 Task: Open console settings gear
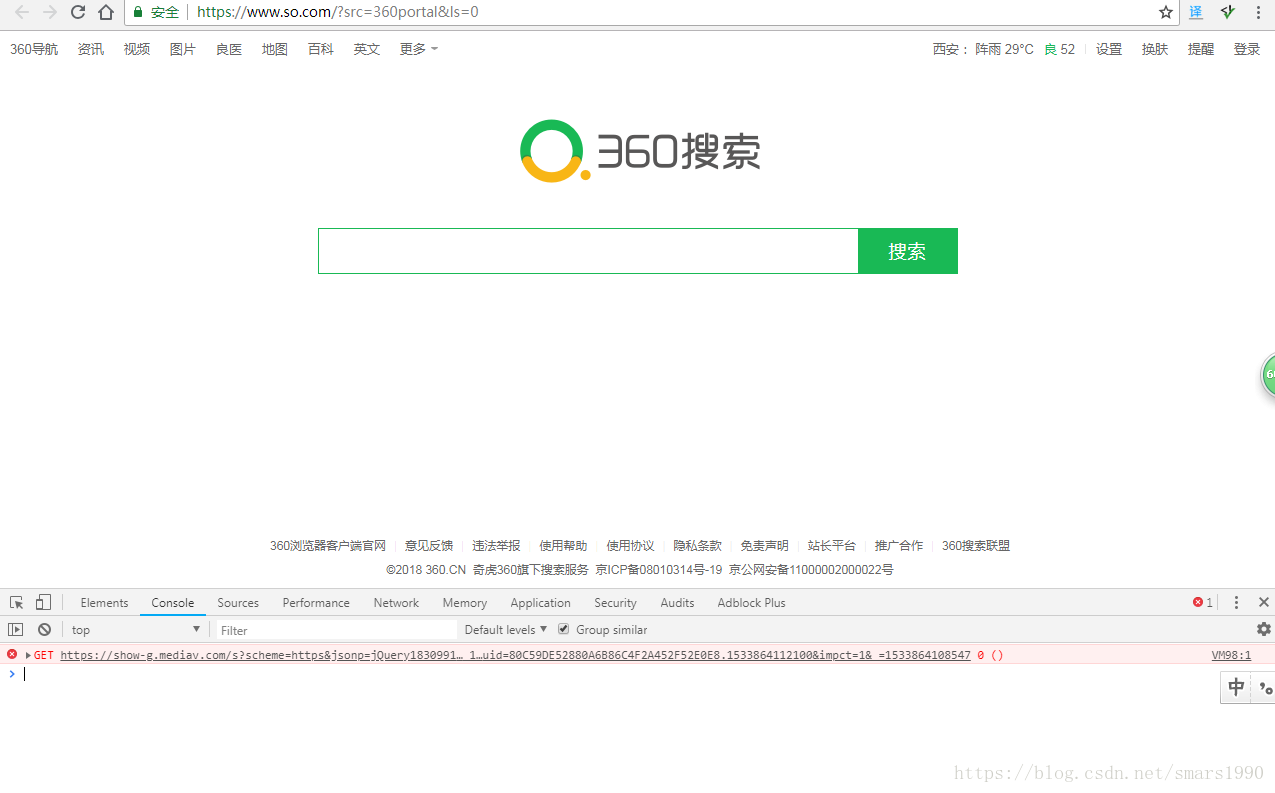[x=1264, y=629]
